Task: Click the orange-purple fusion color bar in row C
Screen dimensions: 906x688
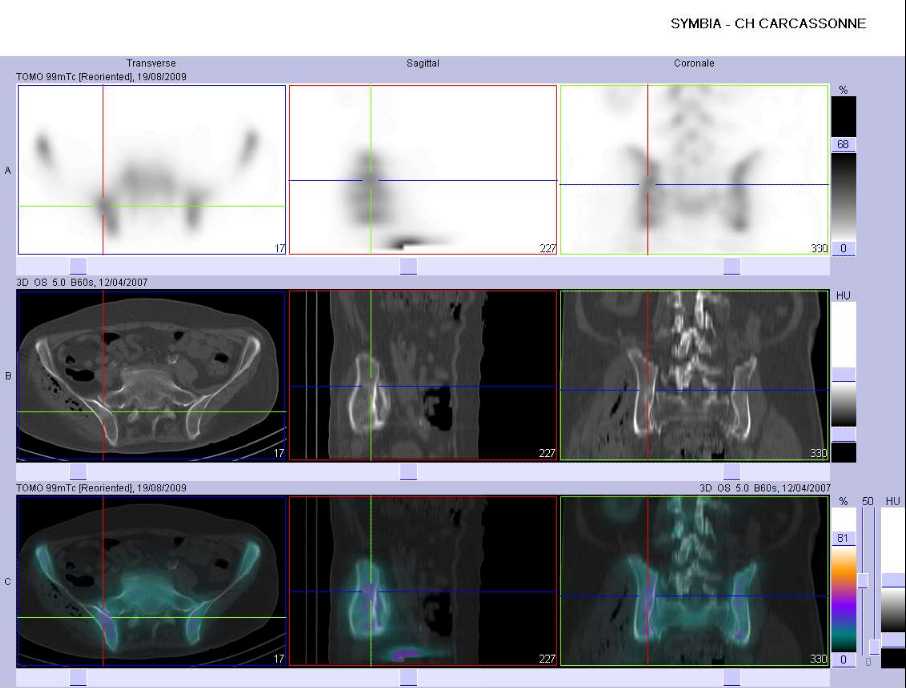Action: tap(843, 598)
